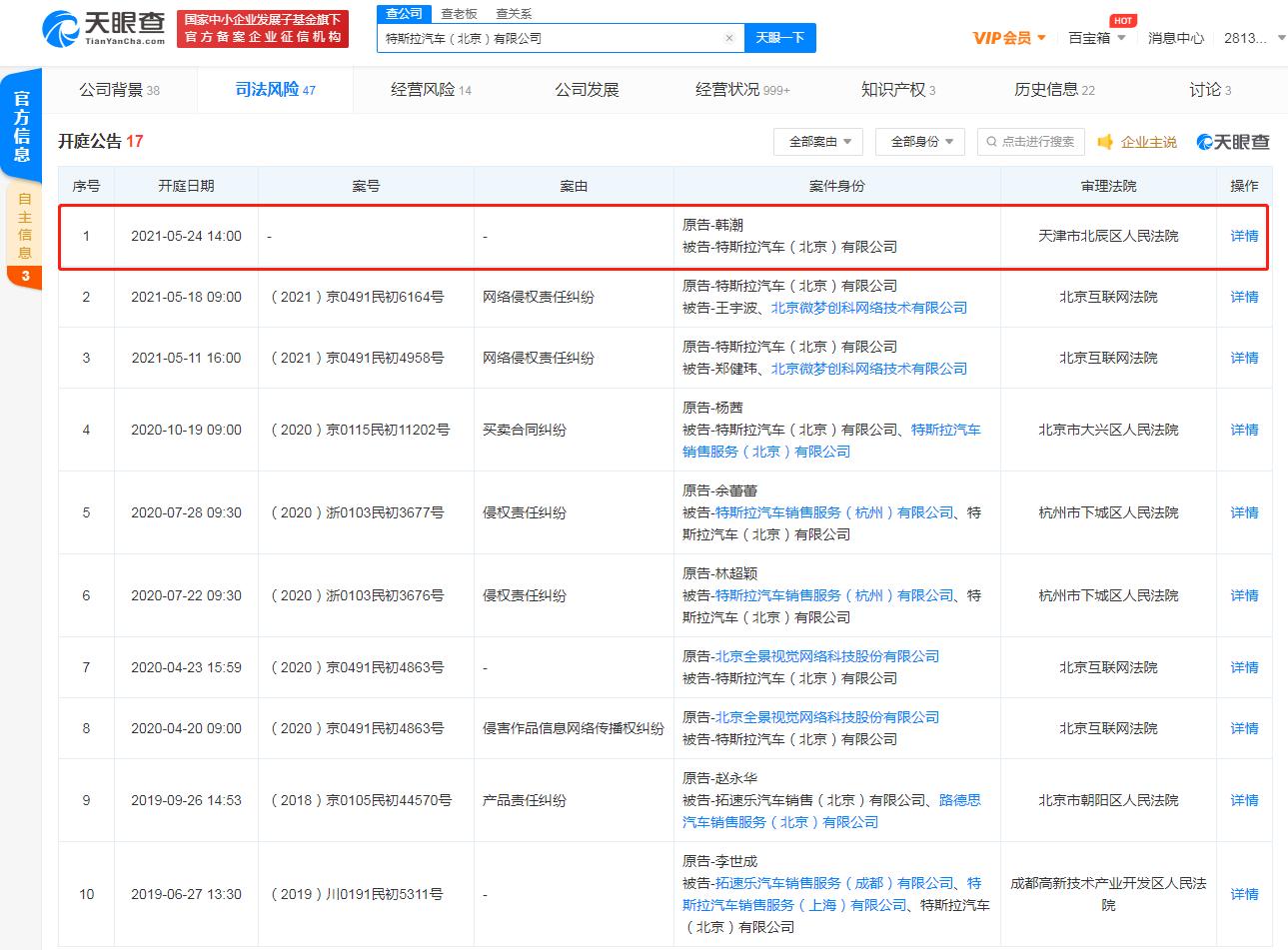
Task: Click the 侵害作品信息网络传播权纠纷 cell
Action: (x=574, y=729)
